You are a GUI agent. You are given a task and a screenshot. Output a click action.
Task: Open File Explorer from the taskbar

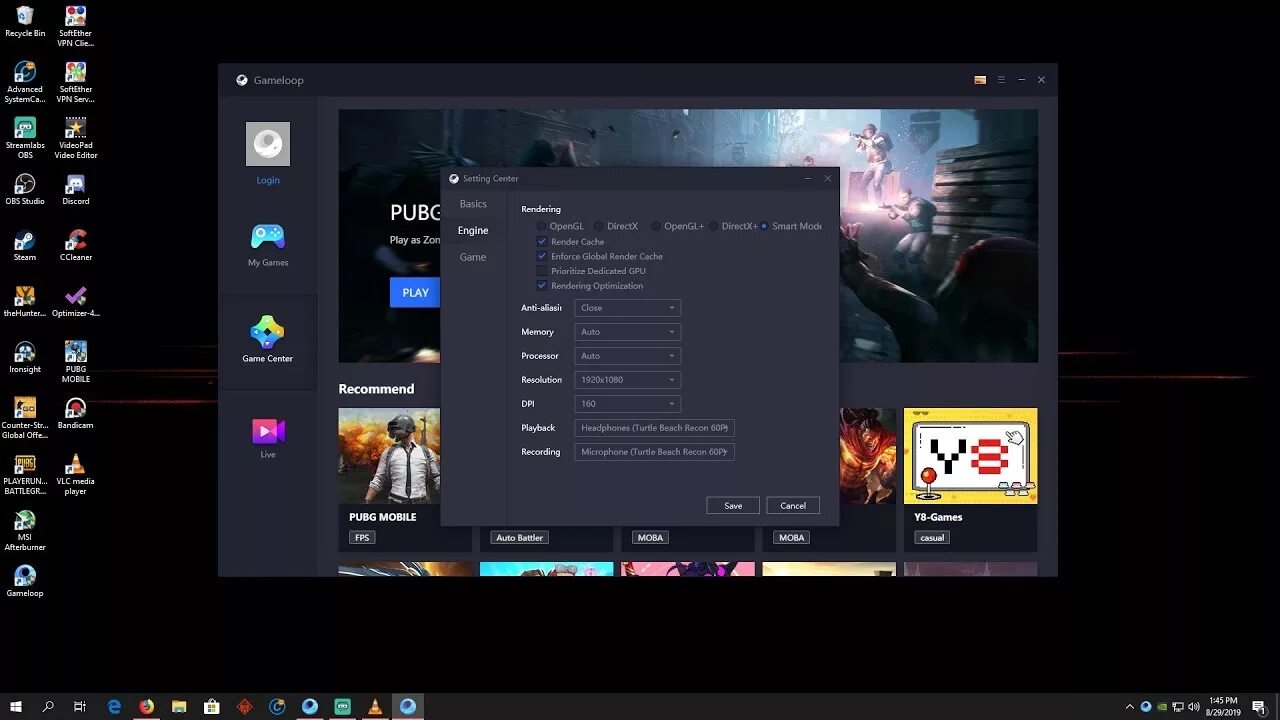pos(179,706)
